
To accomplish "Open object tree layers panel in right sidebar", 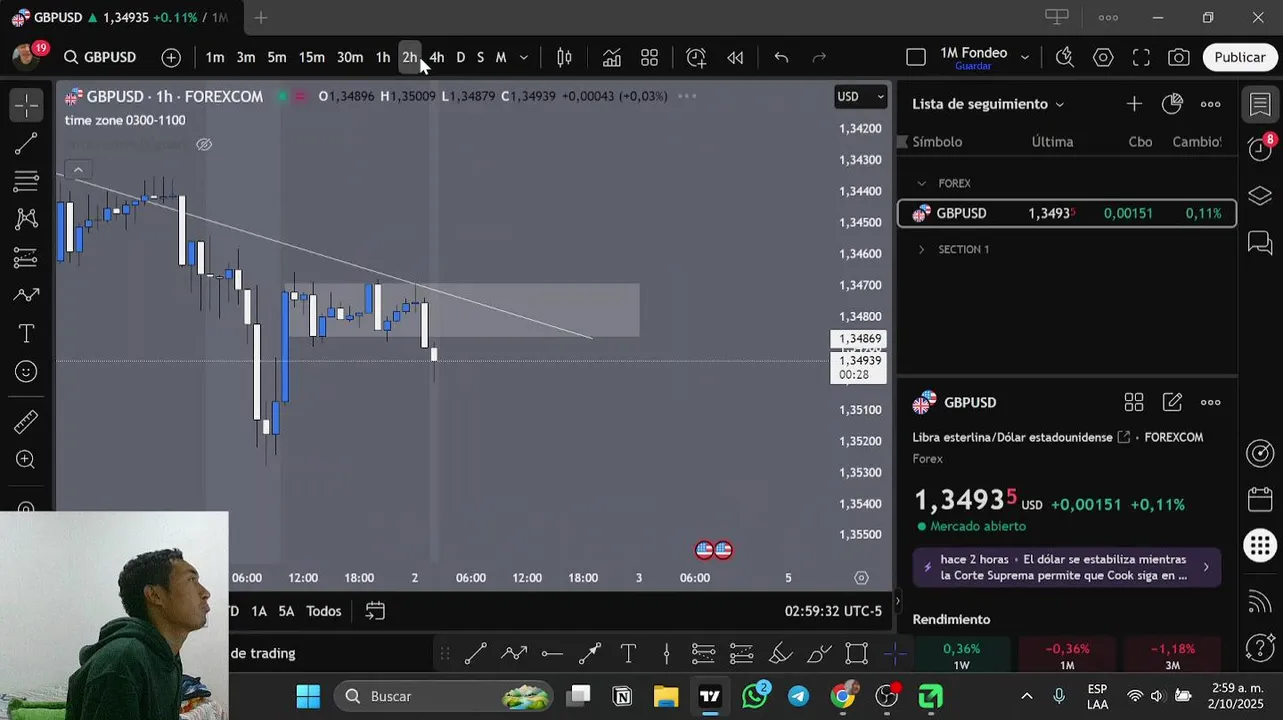I will tap(1260, 195).
